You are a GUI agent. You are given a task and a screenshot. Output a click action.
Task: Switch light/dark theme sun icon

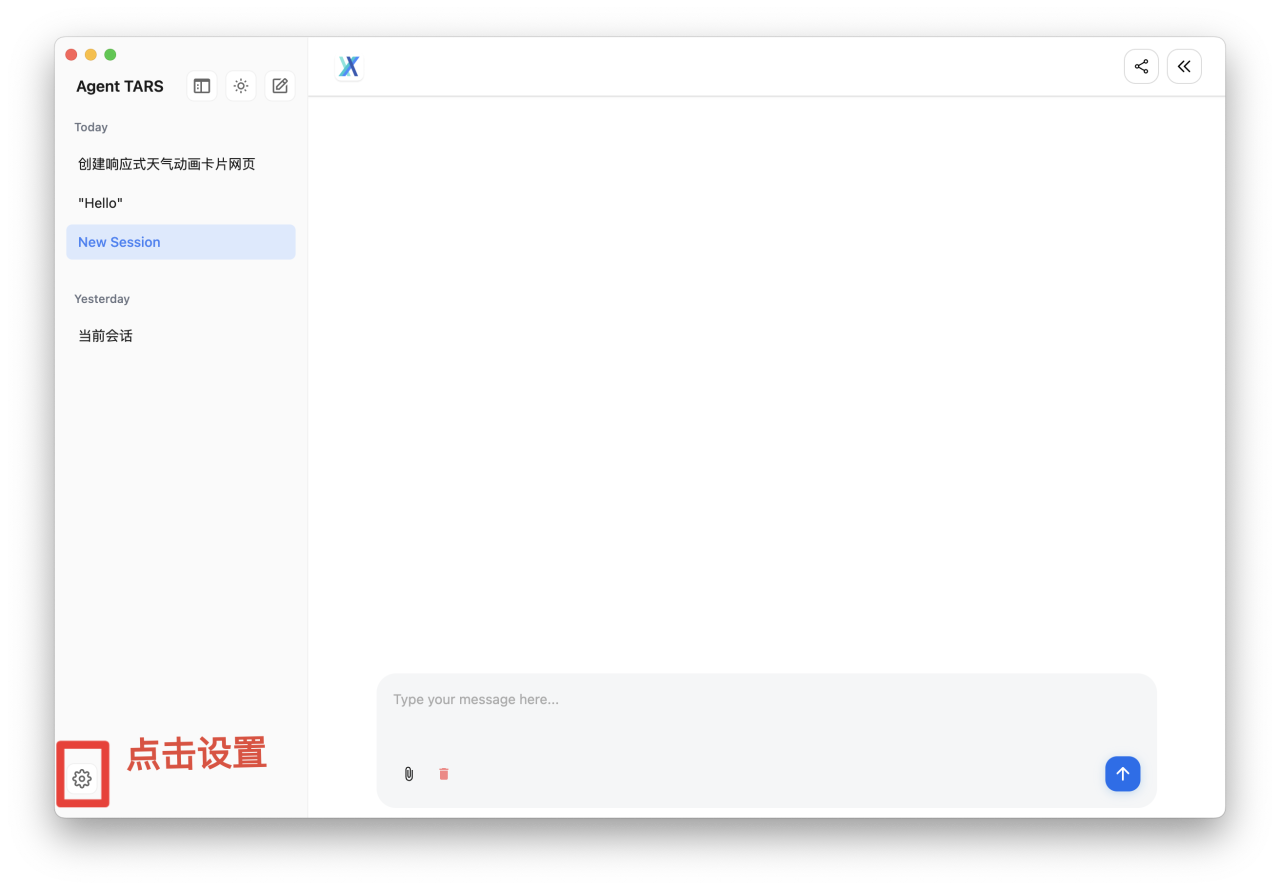(x=241, y=86)
